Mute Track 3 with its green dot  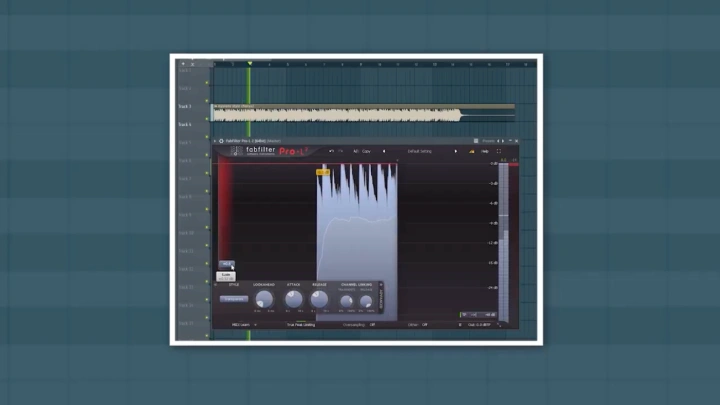point(207,118)
